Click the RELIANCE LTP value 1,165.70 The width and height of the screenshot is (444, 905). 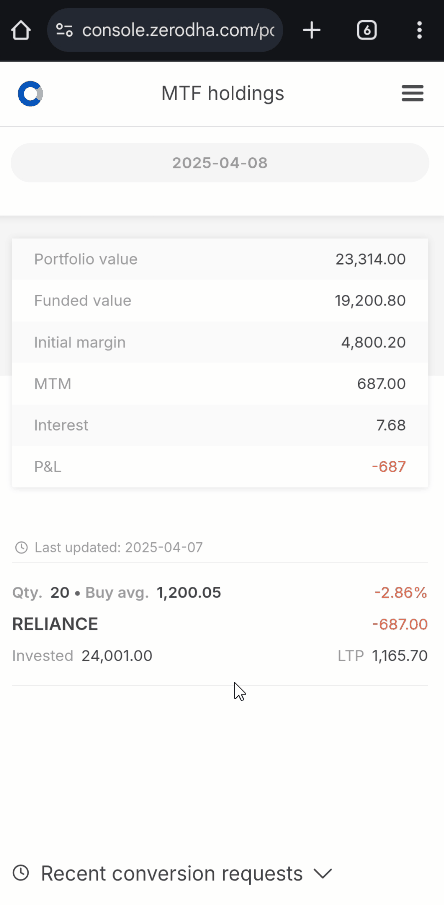pyautogui.click(x=400, y=656)
